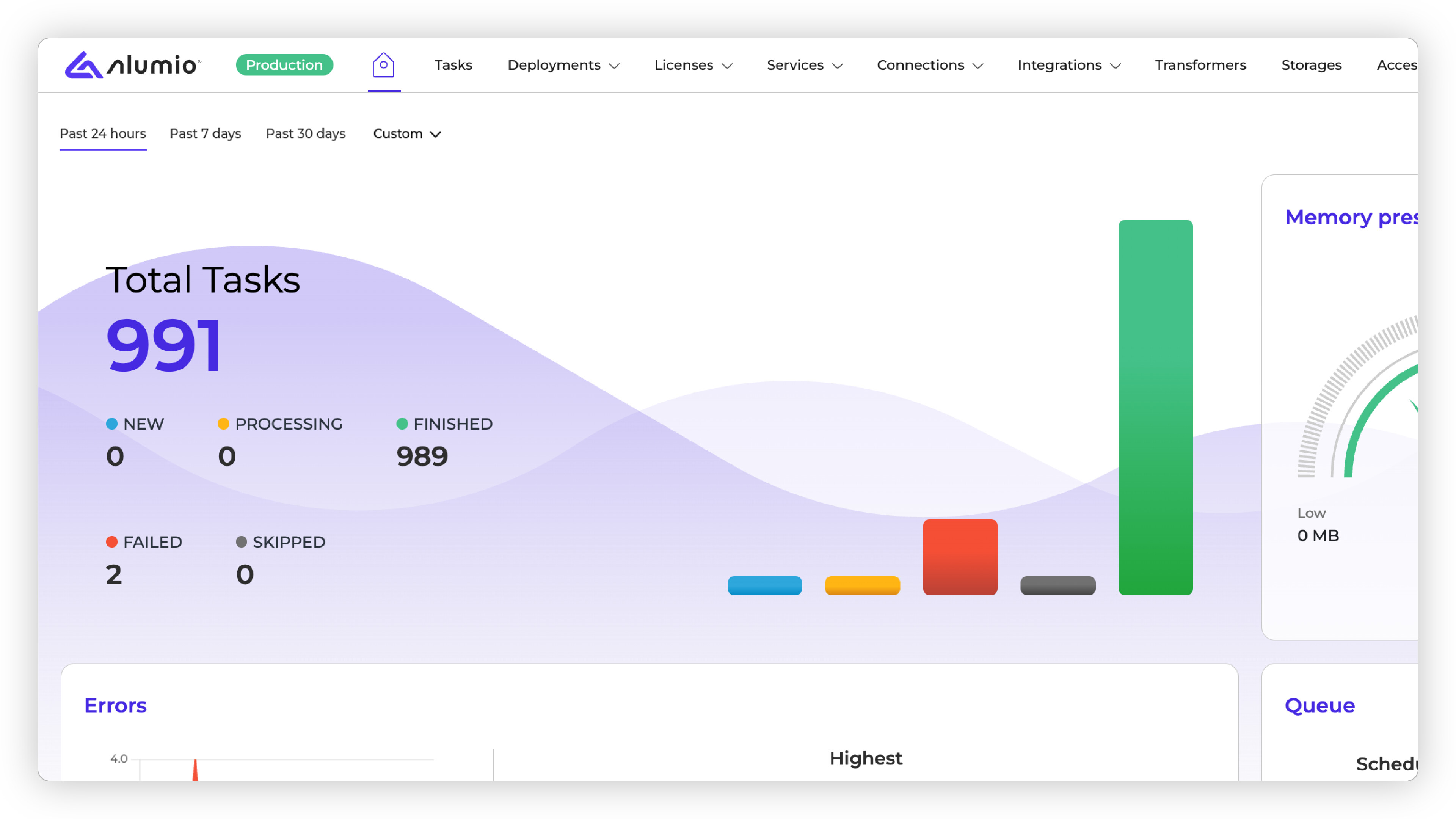Open the Connections dropdown chevron
The image size is (1456, 819).
(x=978, y=66)
